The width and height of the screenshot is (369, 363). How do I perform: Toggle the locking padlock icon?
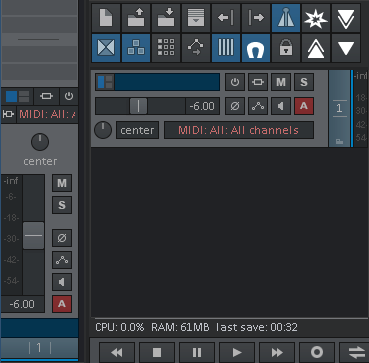(x=286, y=48)
